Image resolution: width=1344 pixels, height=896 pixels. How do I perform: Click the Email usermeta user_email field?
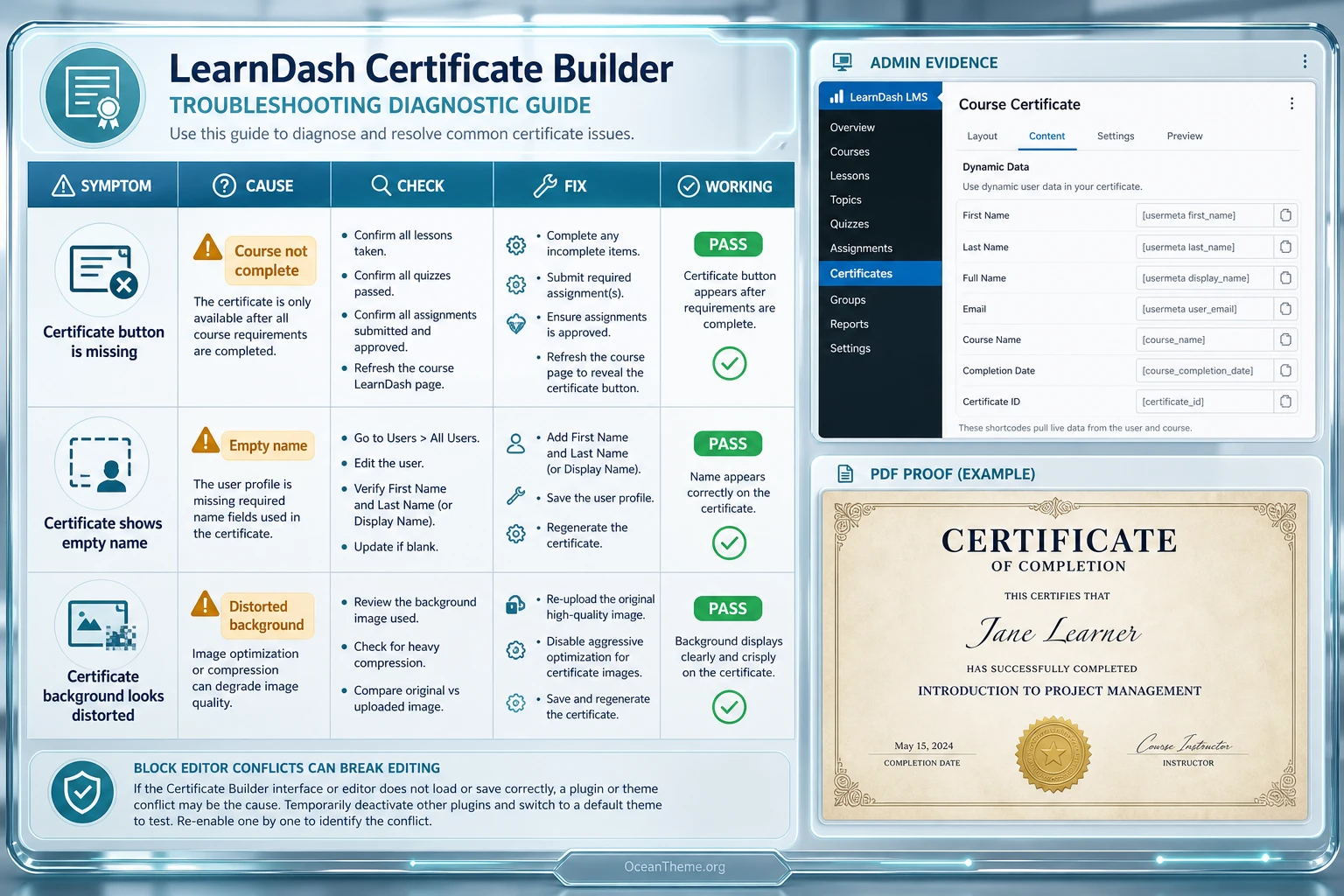click(1204, 309)
